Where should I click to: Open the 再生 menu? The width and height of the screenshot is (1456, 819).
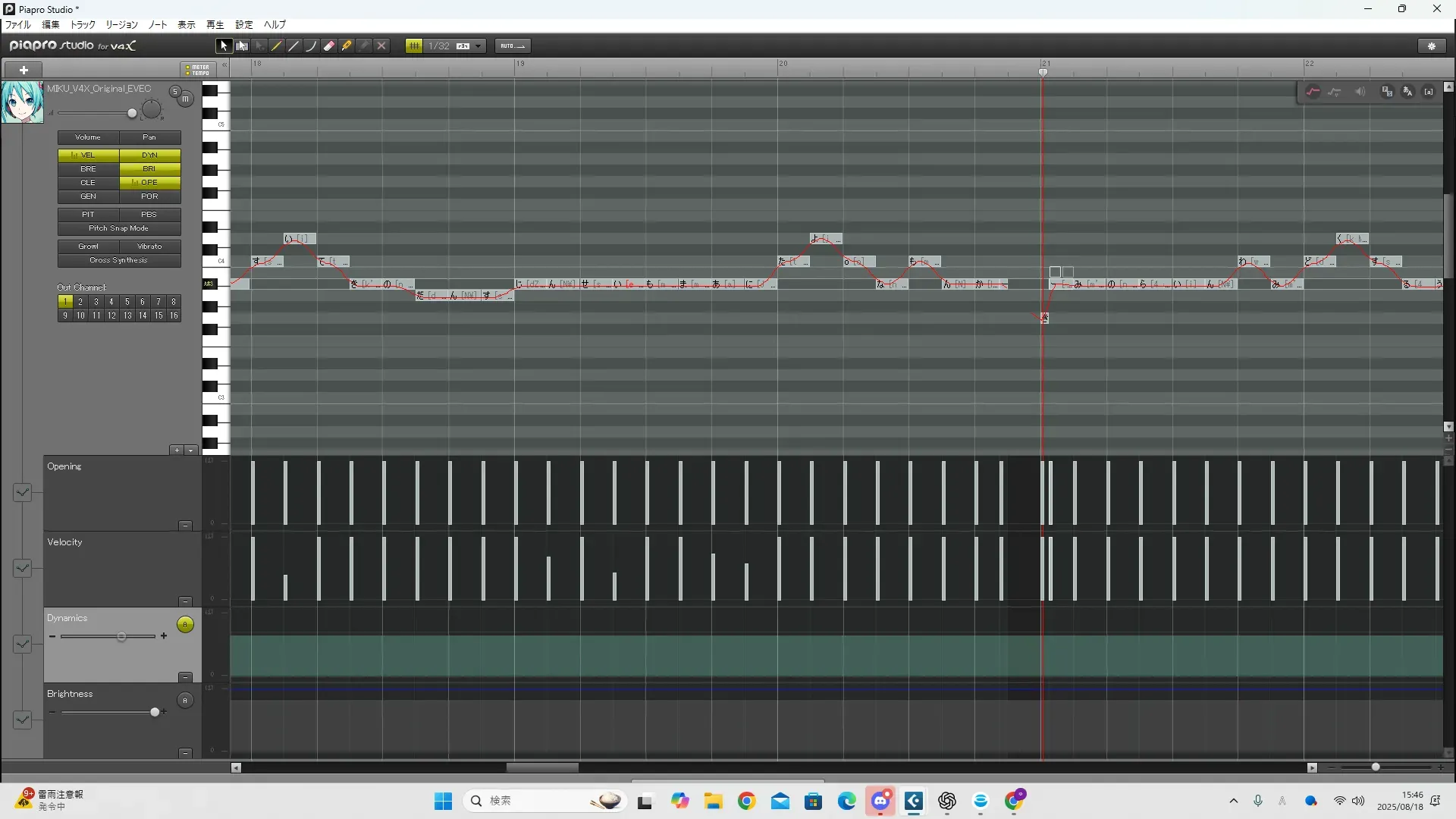[x=215, y=25]
